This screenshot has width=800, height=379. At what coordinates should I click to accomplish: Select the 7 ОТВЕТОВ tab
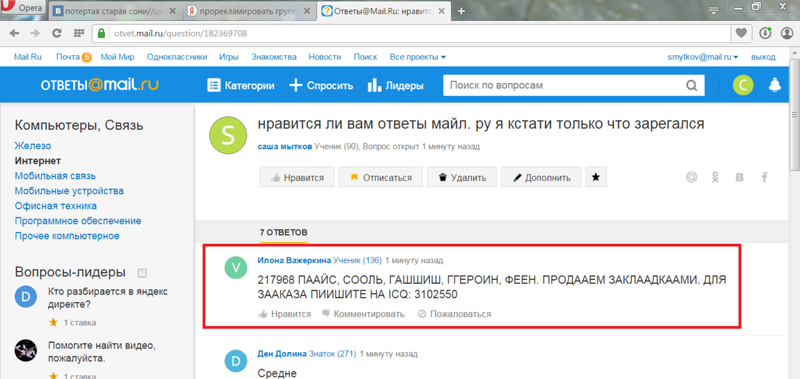283,233
